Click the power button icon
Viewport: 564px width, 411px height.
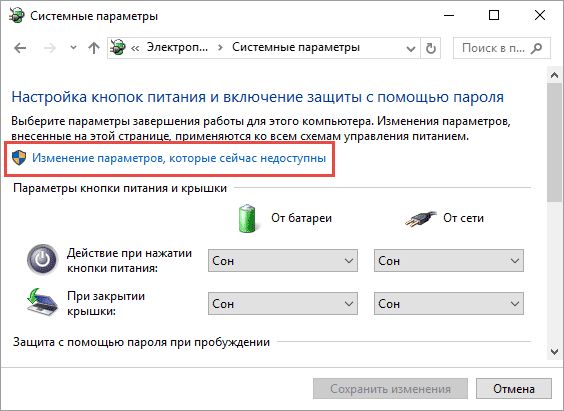pyautogui.click(x=42, y=259)
